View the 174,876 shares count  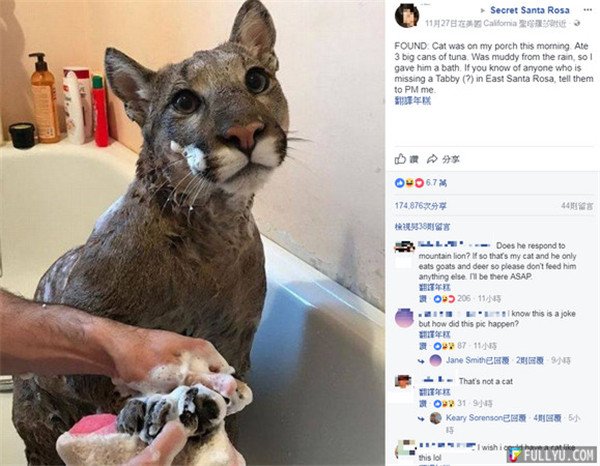click(x=421, y=206)
